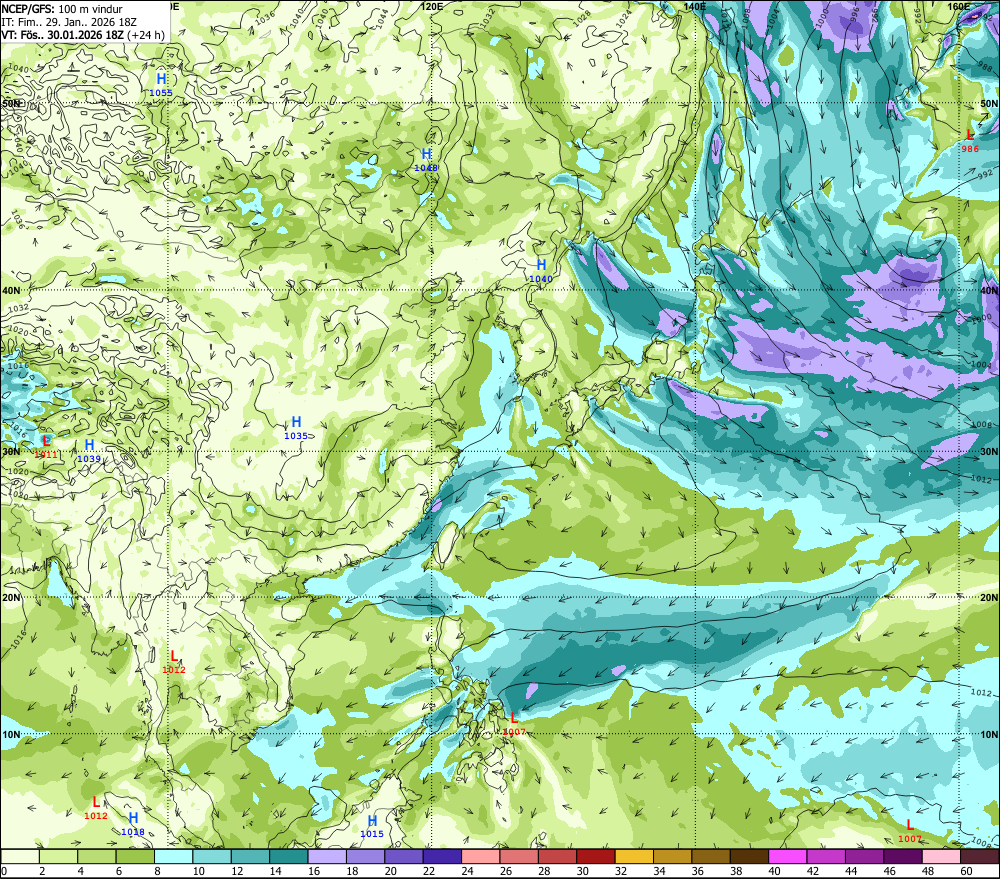The image size is (1000, 879).
Task: Pick the light pink 48–60 legend swatch
Action: [x=941, y=856]
